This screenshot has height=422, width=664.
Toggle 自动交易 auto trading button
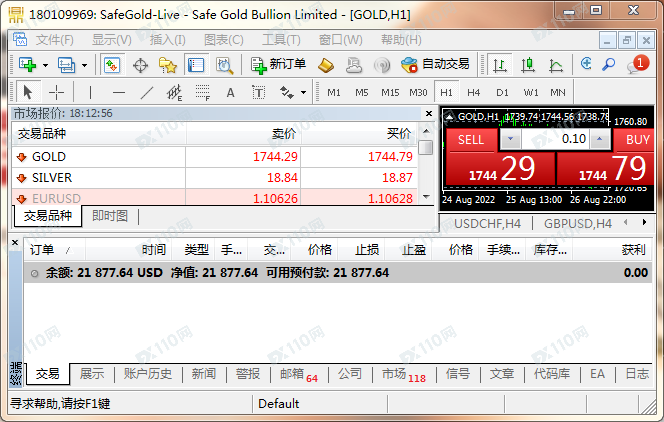(435, 65)
